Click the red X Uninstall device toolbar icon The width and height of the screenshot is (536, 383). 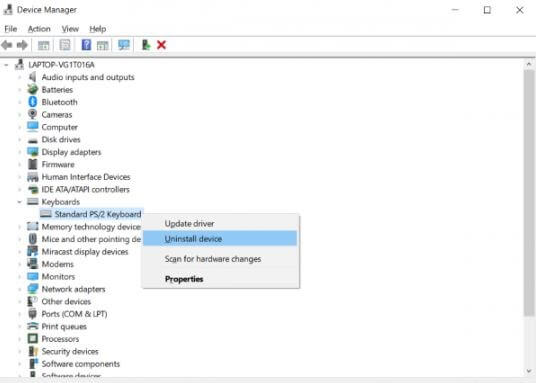click(161, 45)
